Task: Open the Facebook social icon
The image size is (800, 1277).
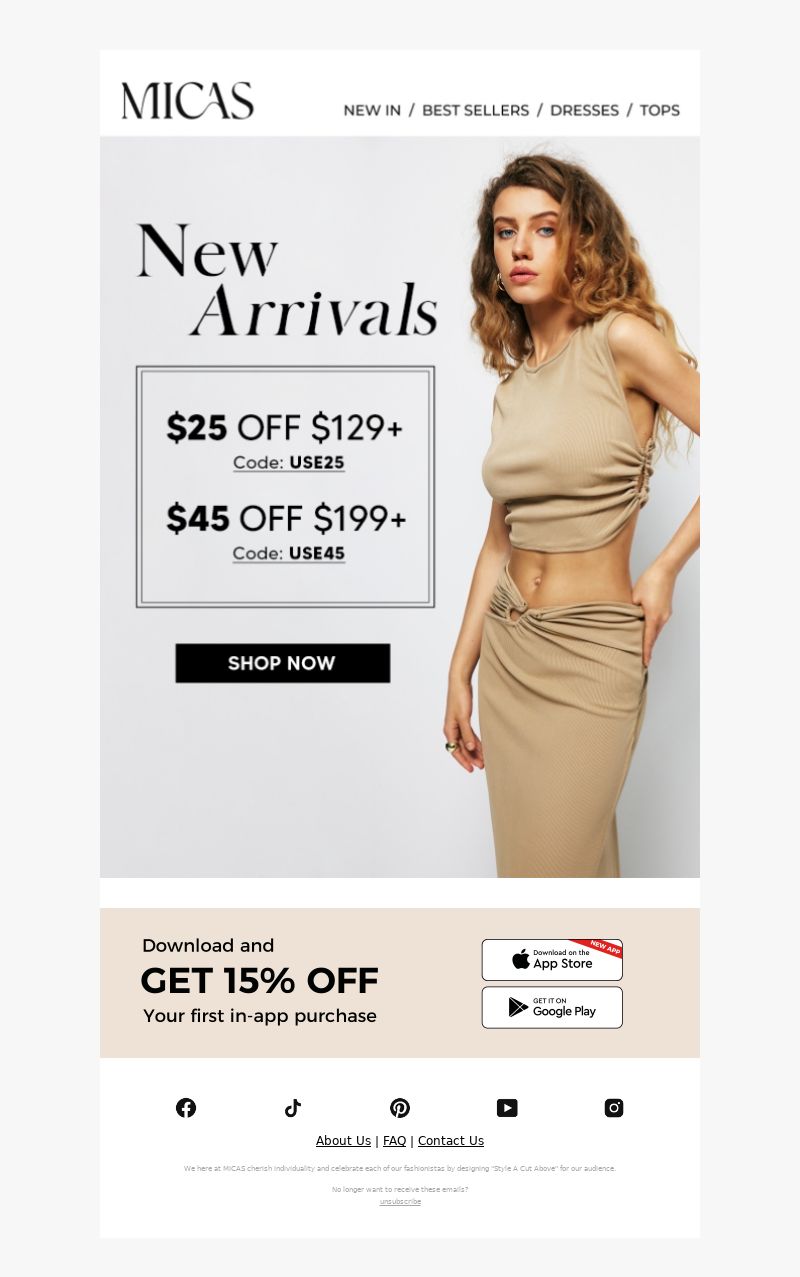Action: click(186, 1107)
